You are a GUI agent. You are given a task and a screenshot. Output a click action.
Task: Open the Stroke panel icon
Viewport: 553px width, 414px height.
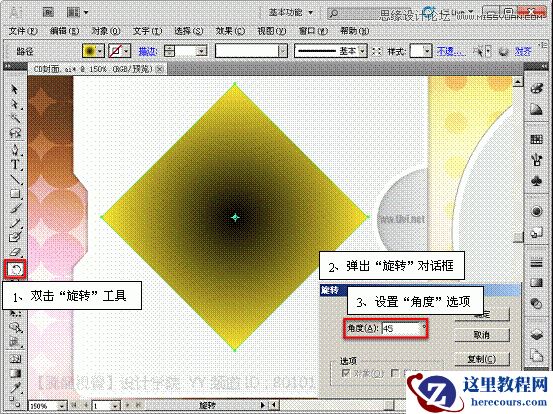click(536, 263)
